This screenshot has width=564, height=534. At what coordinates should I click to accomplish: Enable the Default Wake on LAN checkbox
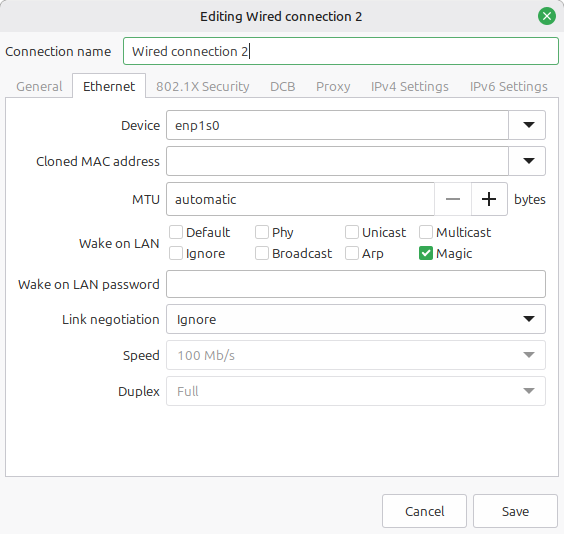[176, 232]
